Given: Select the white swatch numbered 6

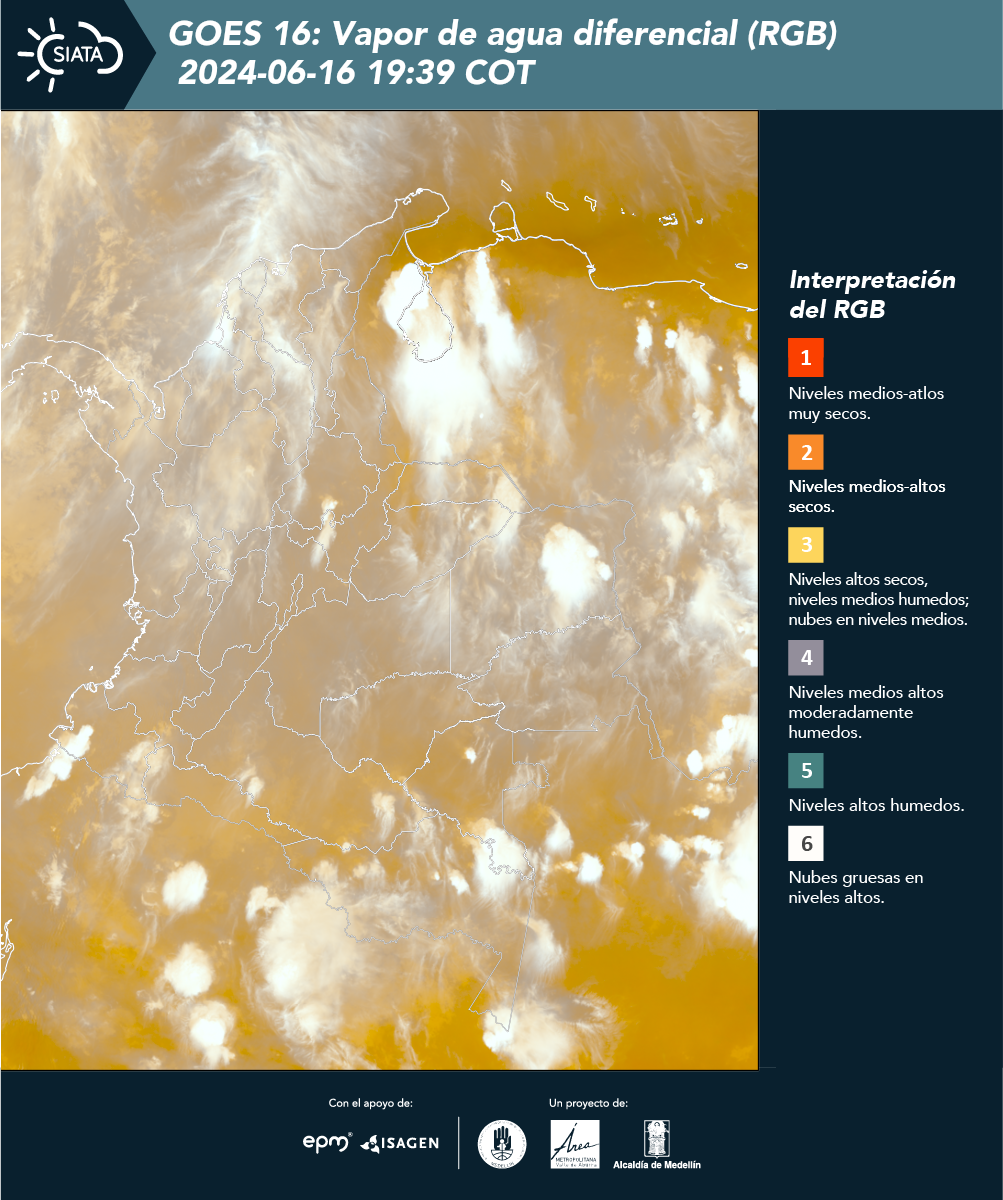Looking at the screenshot, I should pos(806,844).
